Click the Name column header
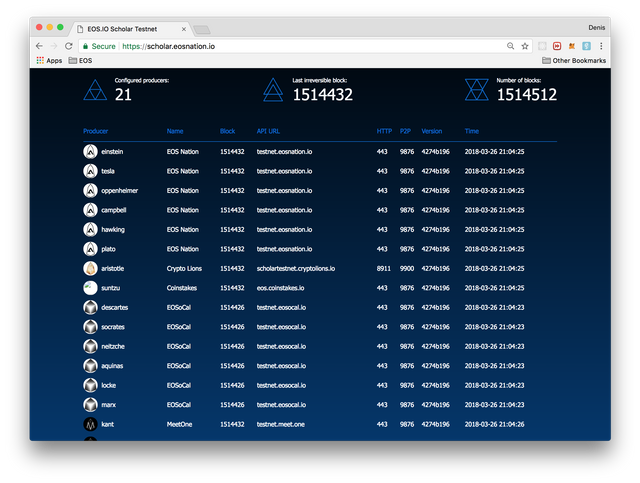640x483 pixels. point(175,131)
